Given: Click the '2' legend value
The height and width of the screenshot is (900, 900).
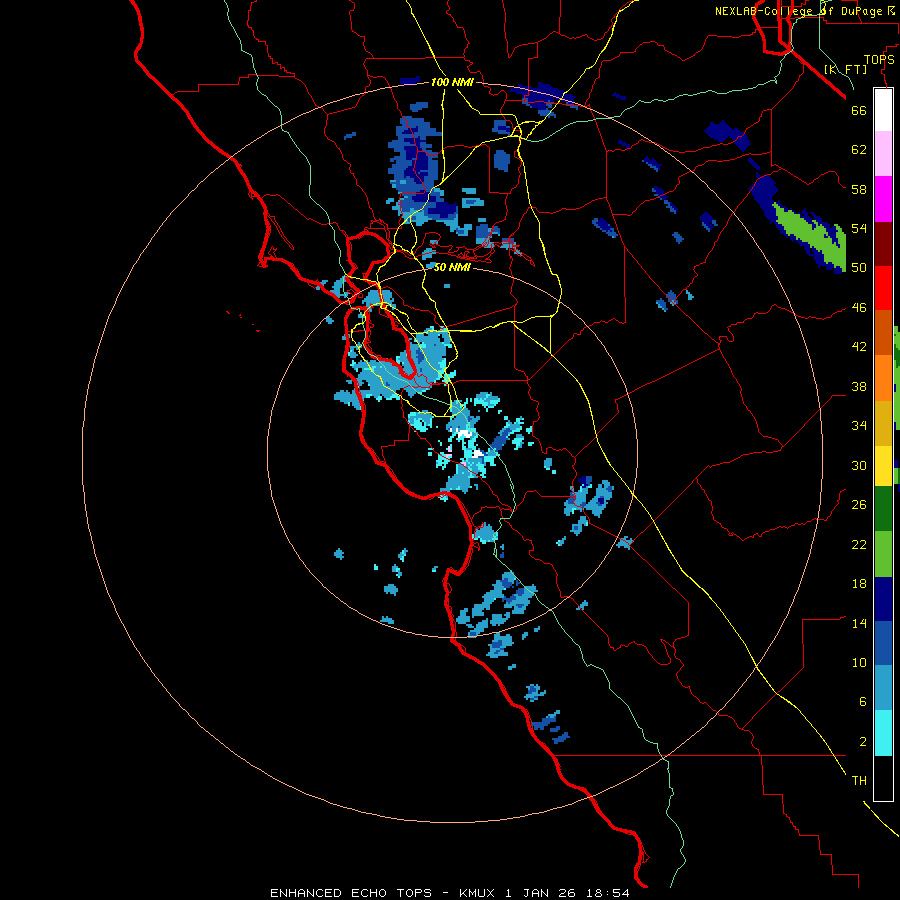Looking at the screenshot, I should (x=863, y=742).
